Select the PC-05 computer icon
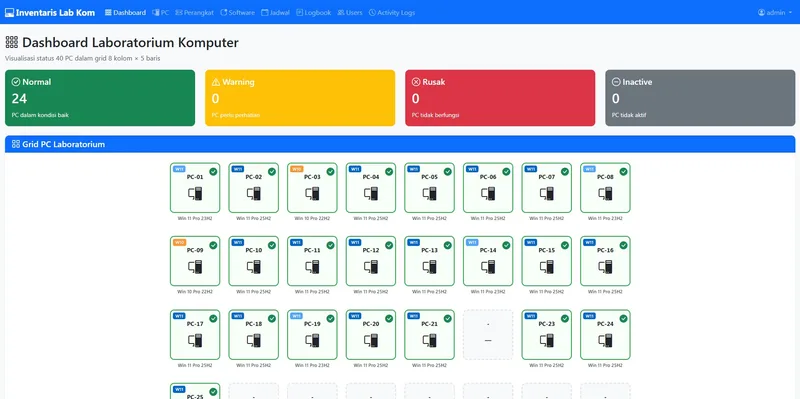Image resolution: width=800 pixels, height=399 pixels. [x=430, y=193]
